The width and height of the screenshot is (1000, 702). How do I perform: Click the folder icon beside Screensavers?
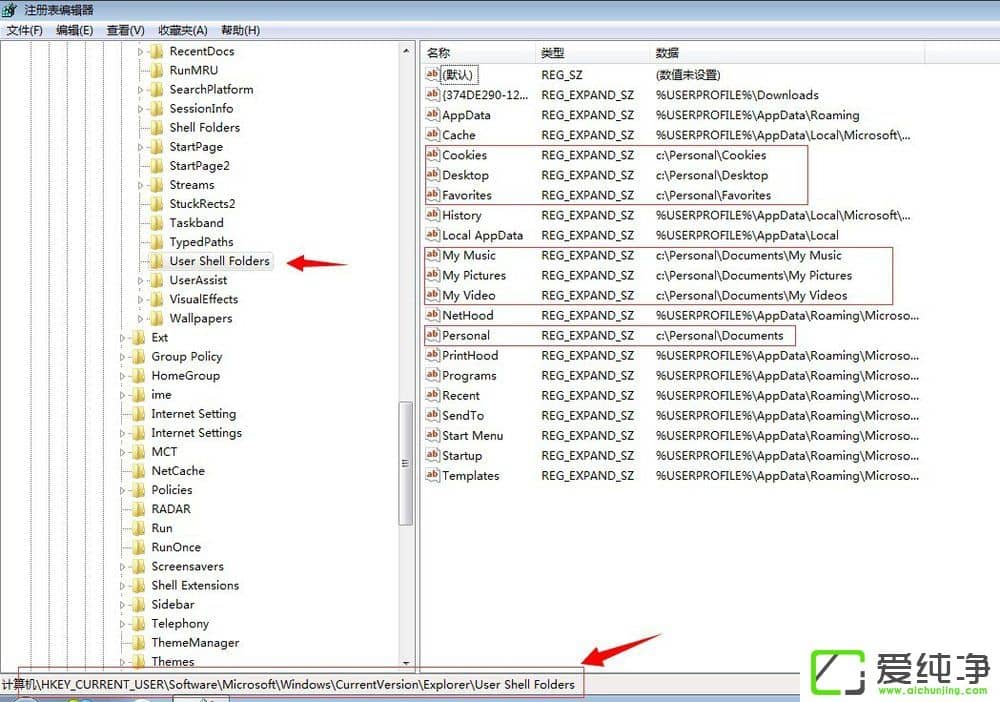tap(138, 566)
